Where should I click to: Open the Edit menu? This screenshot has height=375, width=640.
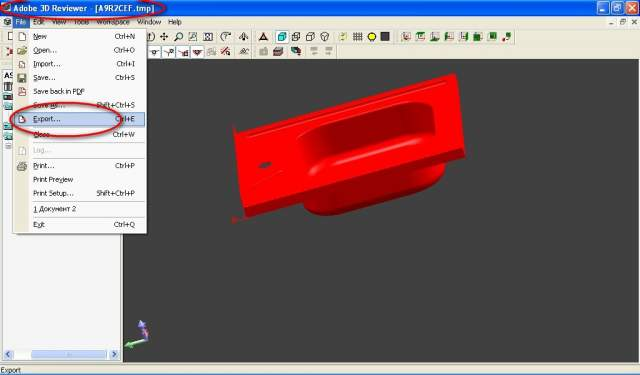pyautogui.click(x=39, y=22)
